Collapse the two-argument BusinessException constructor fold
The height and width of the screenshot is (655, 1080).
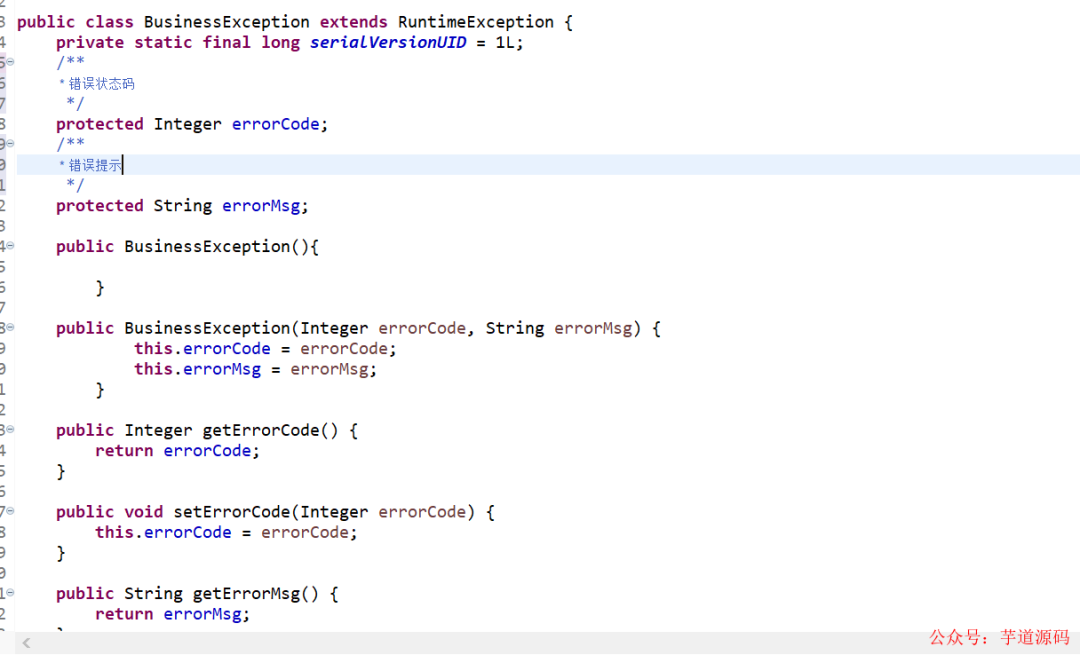tap(10, 327)
